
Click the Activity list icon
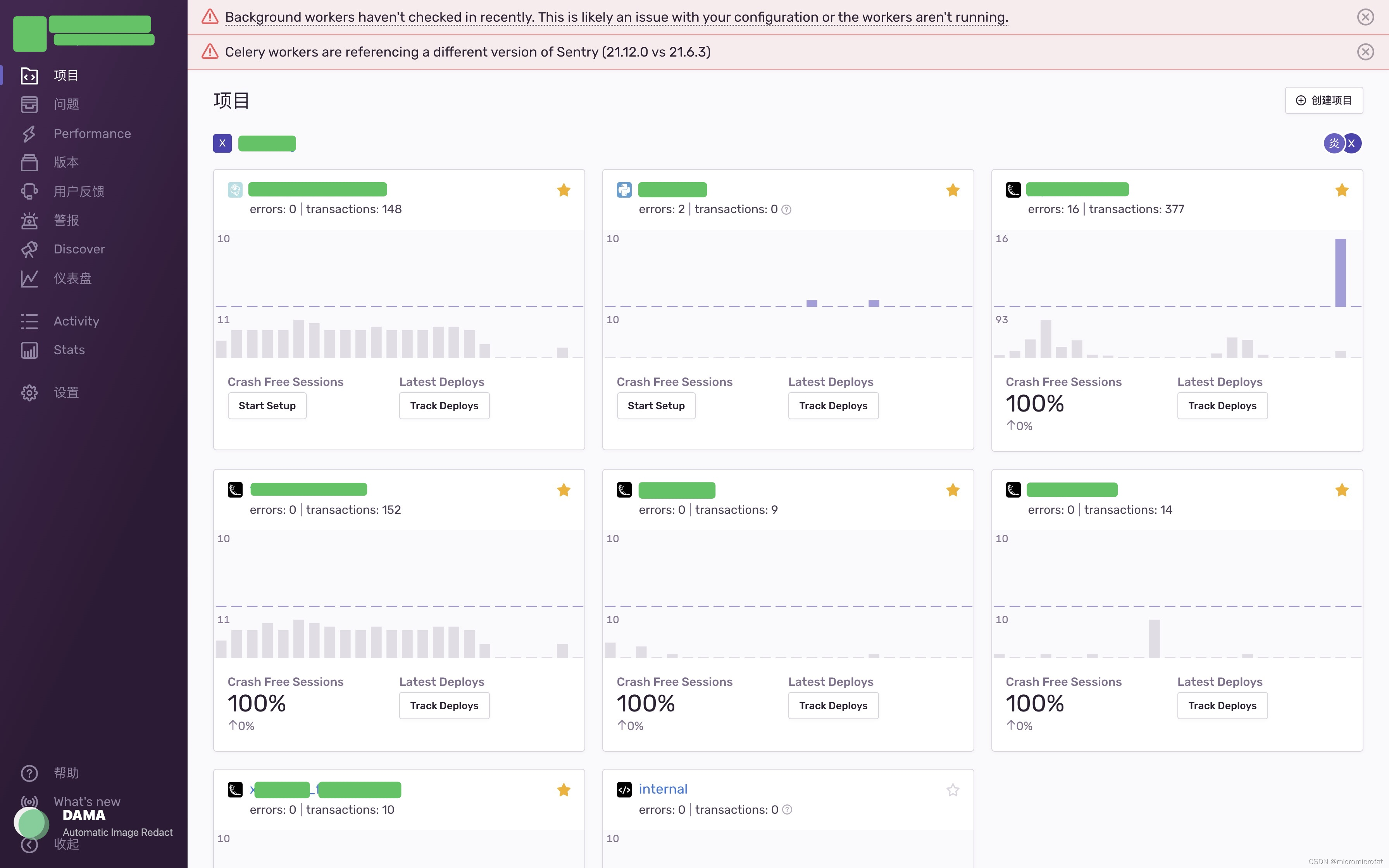(29, 322)
